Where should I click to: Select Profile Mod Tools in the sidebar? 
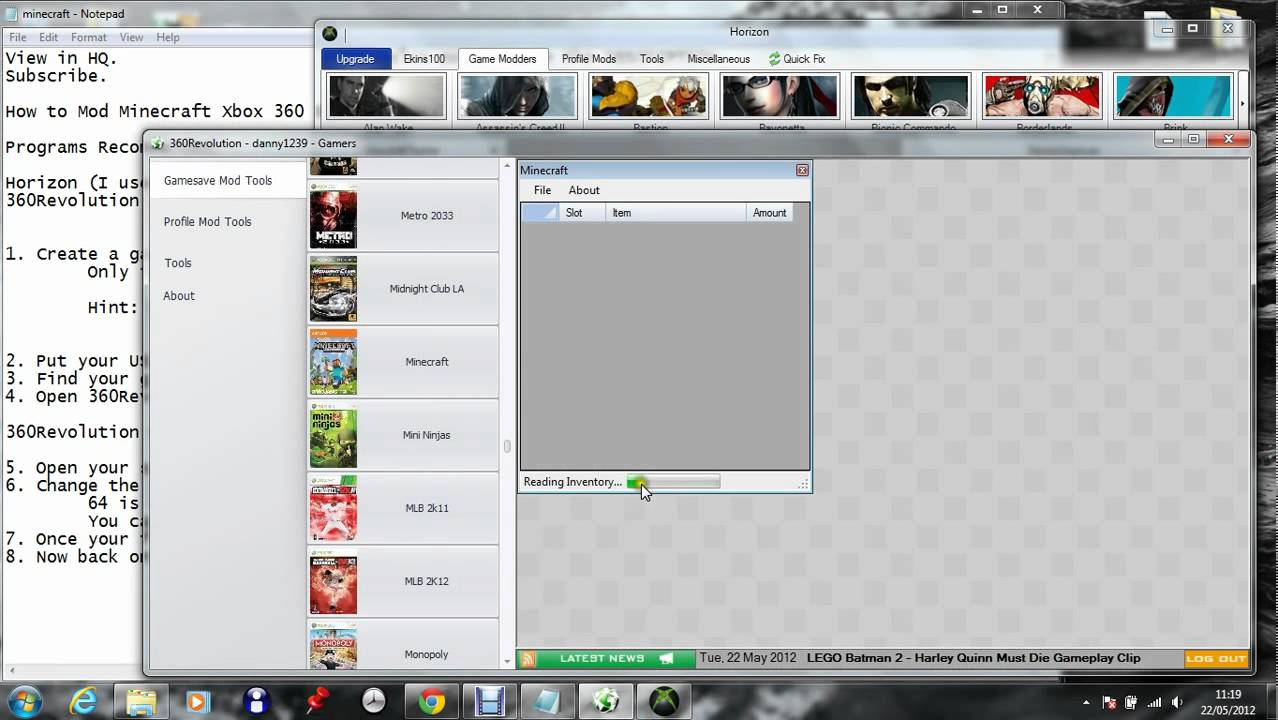tap(208, 222)
